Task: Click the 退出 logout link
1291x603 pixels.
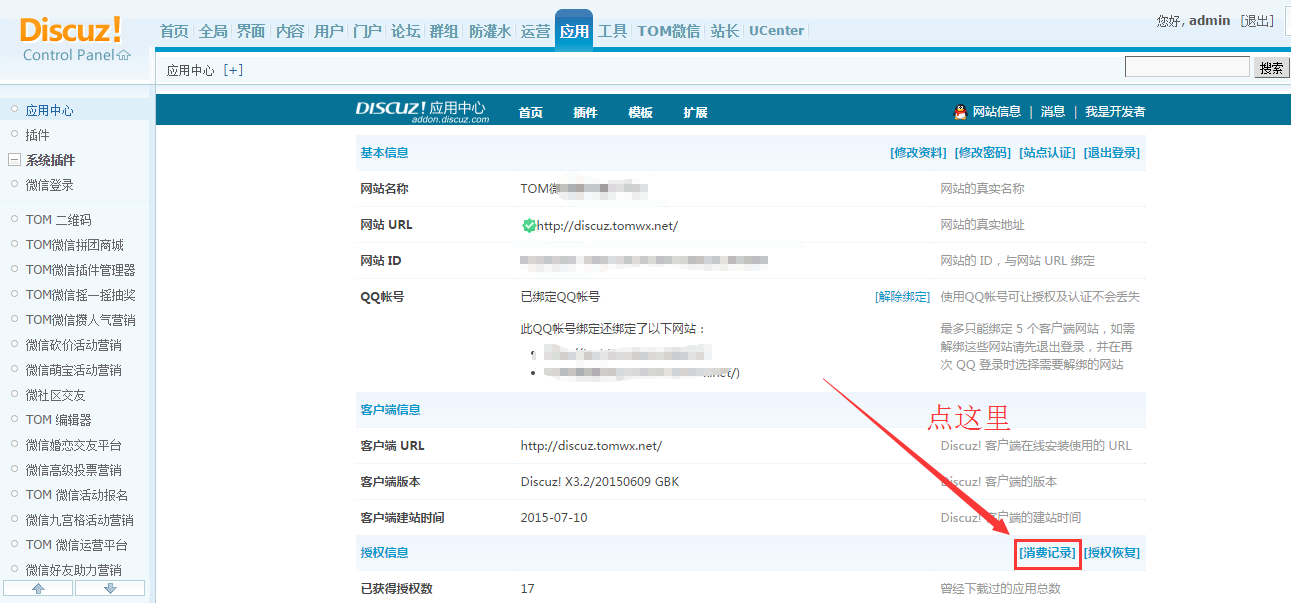Action: 1257,21
